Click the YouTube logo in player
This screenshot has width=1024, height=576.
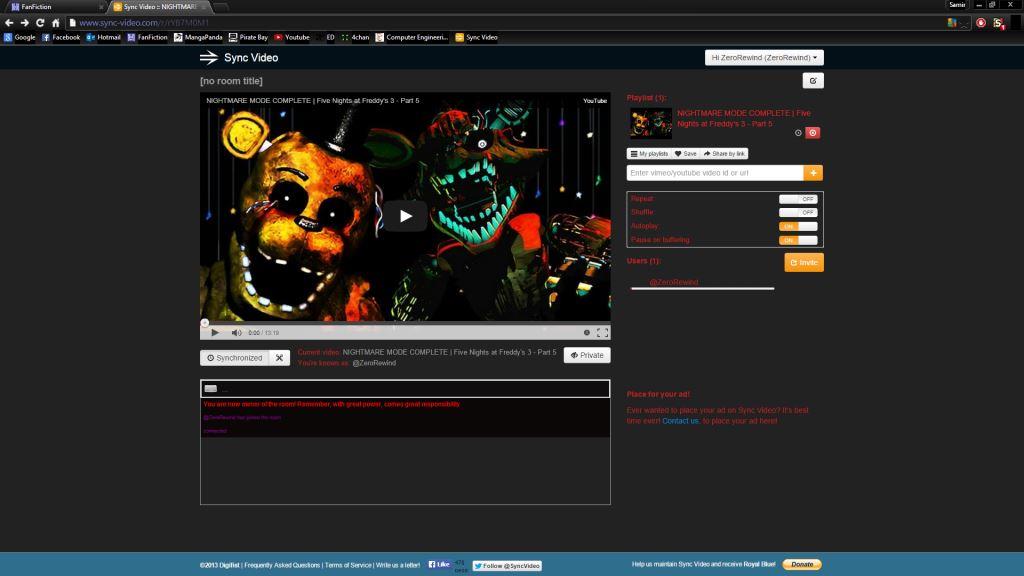(x=594, y=101)
